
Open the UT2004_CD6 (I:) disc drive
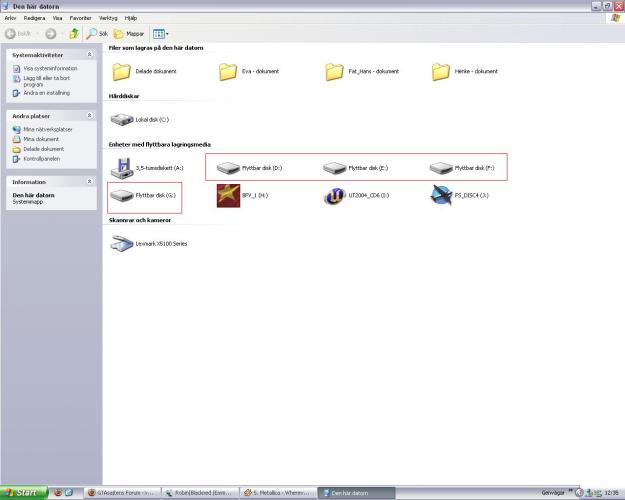coord(334,196)
